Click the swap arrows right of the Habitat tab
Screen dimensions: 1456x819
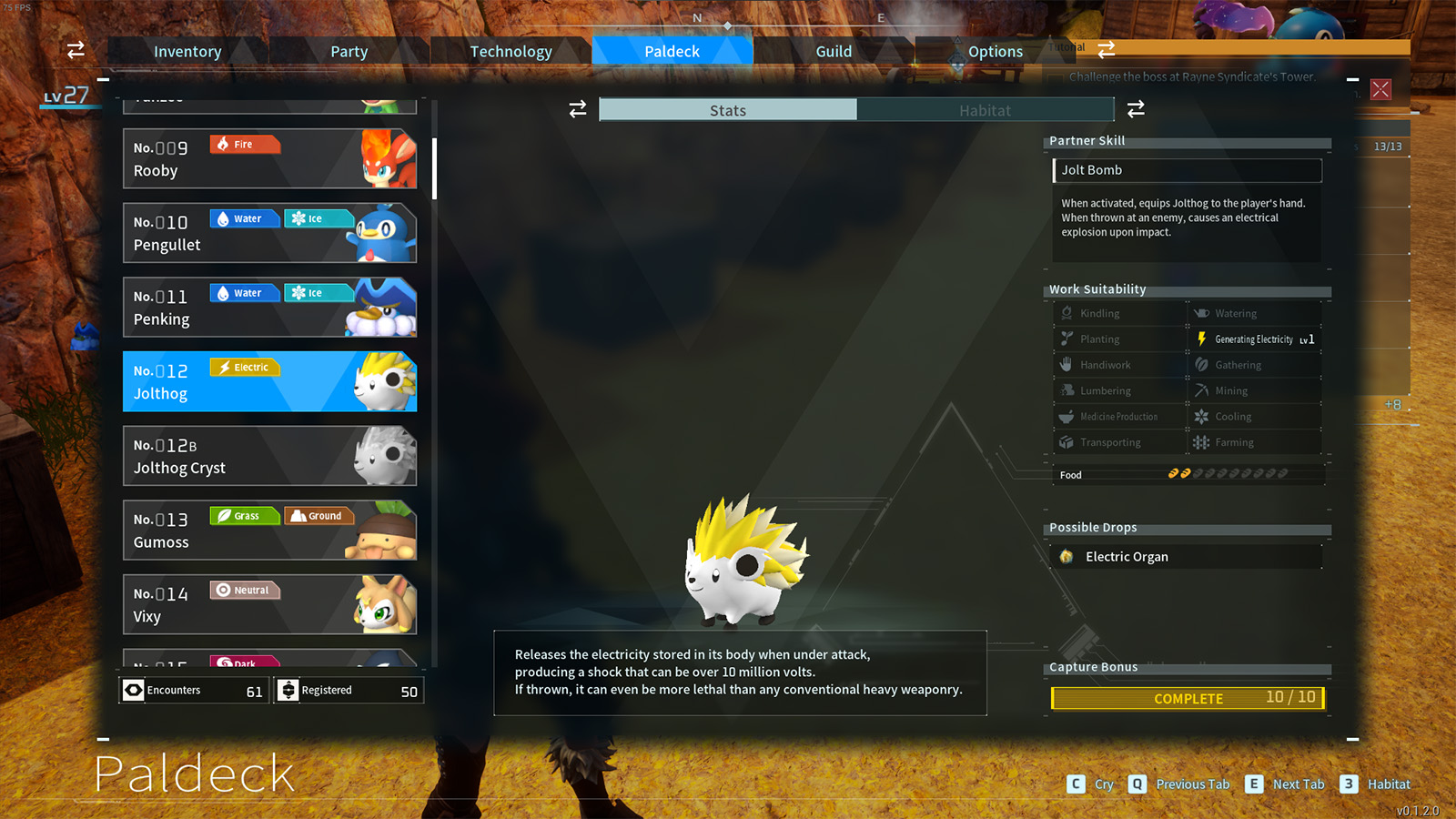(1136, 110)
